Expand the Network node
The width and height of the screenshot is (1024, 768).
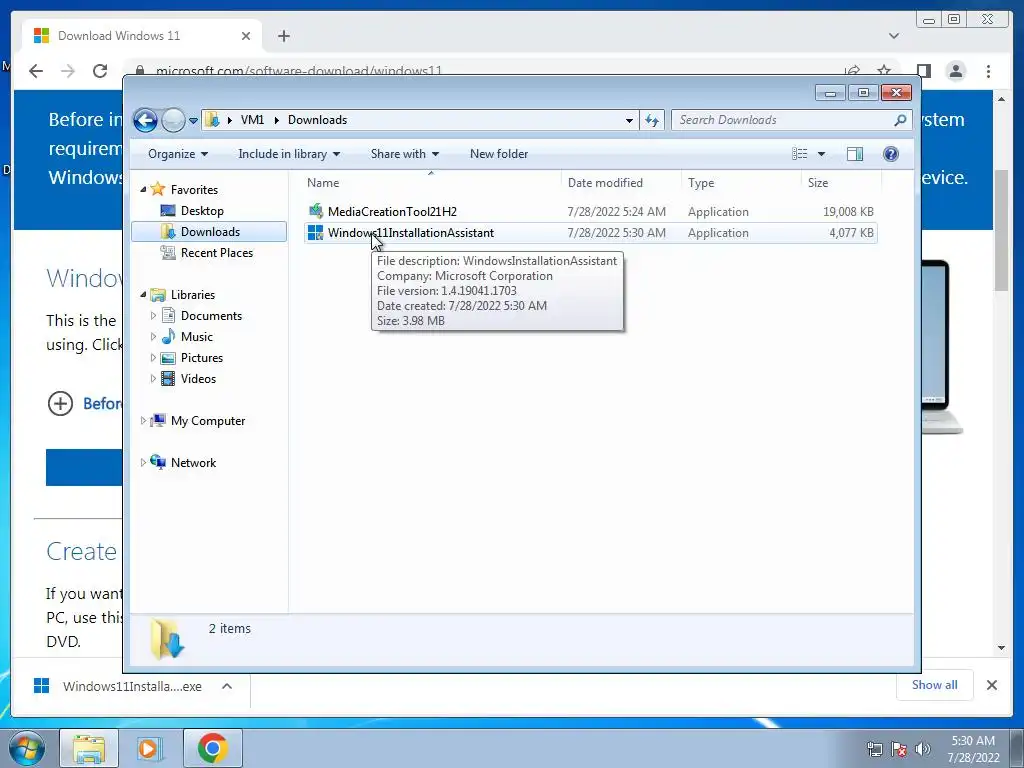click(x=144, y=463)
